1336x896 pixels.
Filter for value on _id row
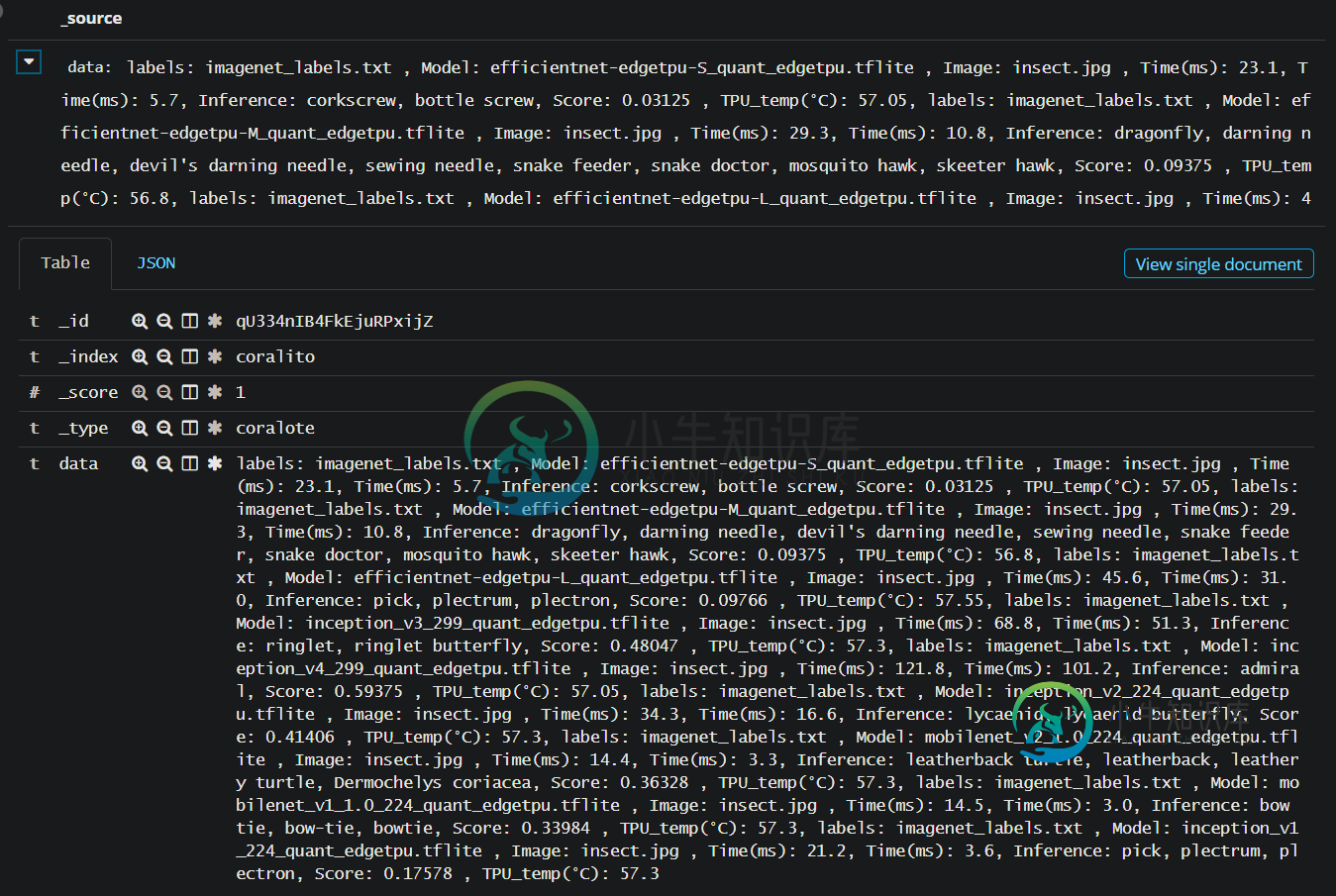[x=140, y=321]
